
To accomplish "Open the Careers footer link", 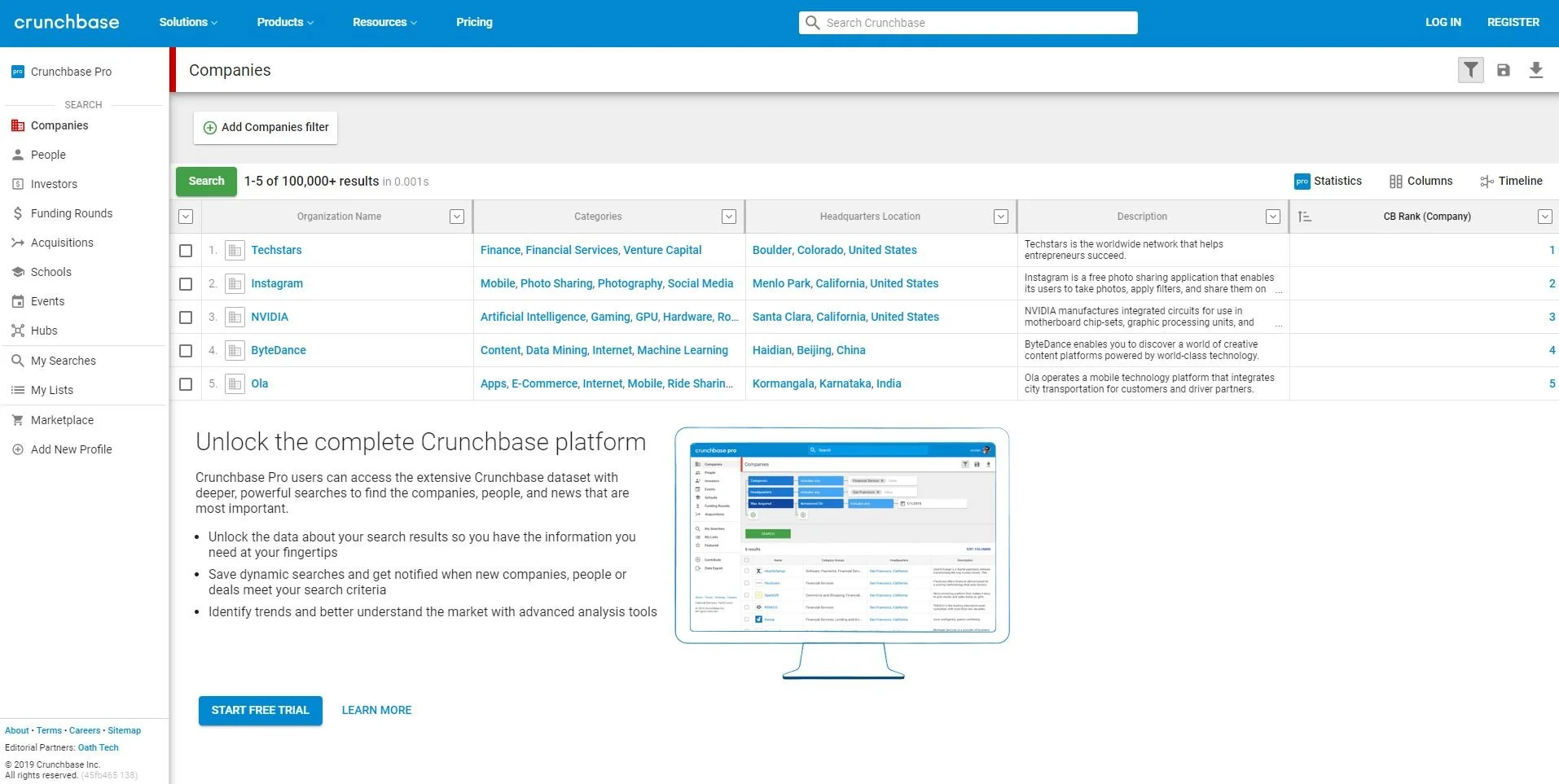I will [x=85, y=730].
